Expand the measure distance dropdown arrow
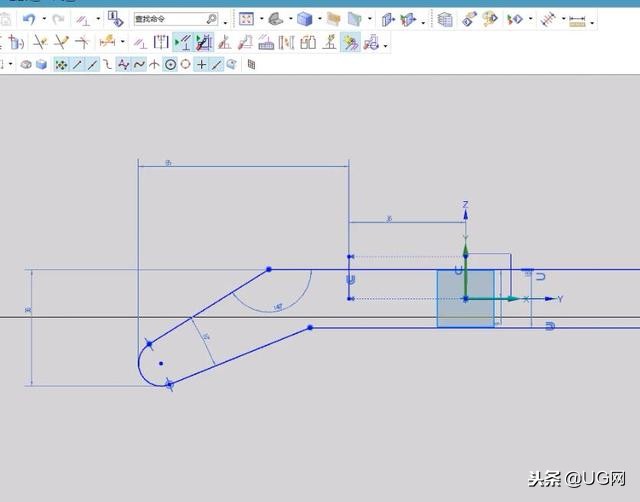Viewport: 640px width, 502px height. [564, 19]
